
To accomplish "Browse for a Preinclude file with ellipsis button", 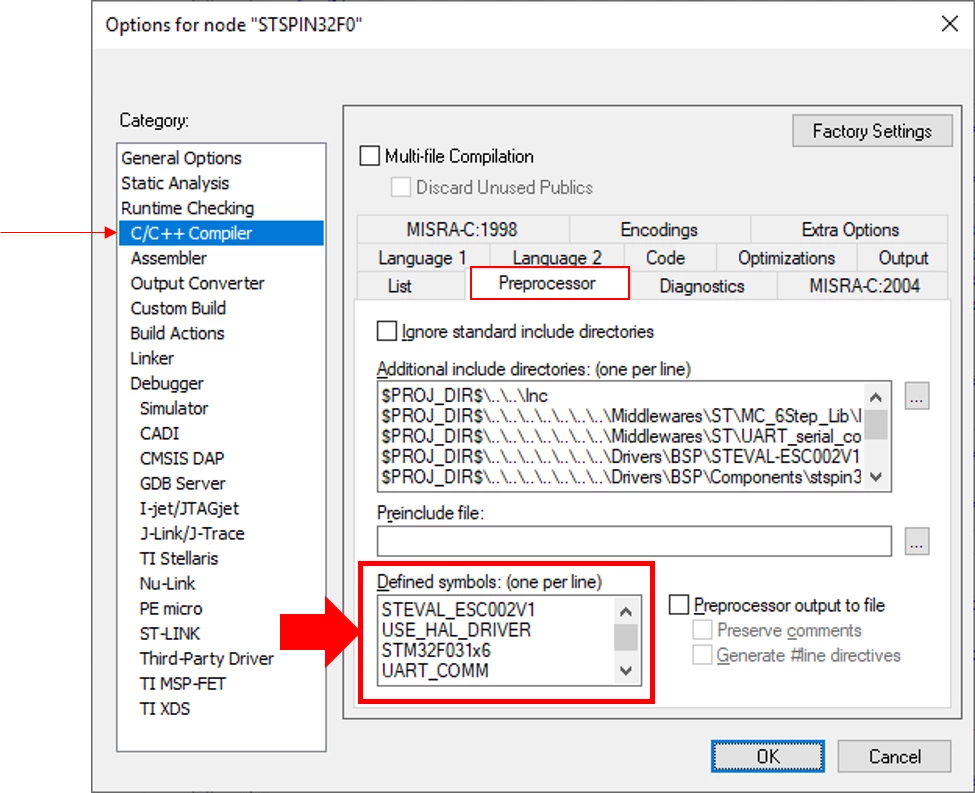I will pos(917,541).
